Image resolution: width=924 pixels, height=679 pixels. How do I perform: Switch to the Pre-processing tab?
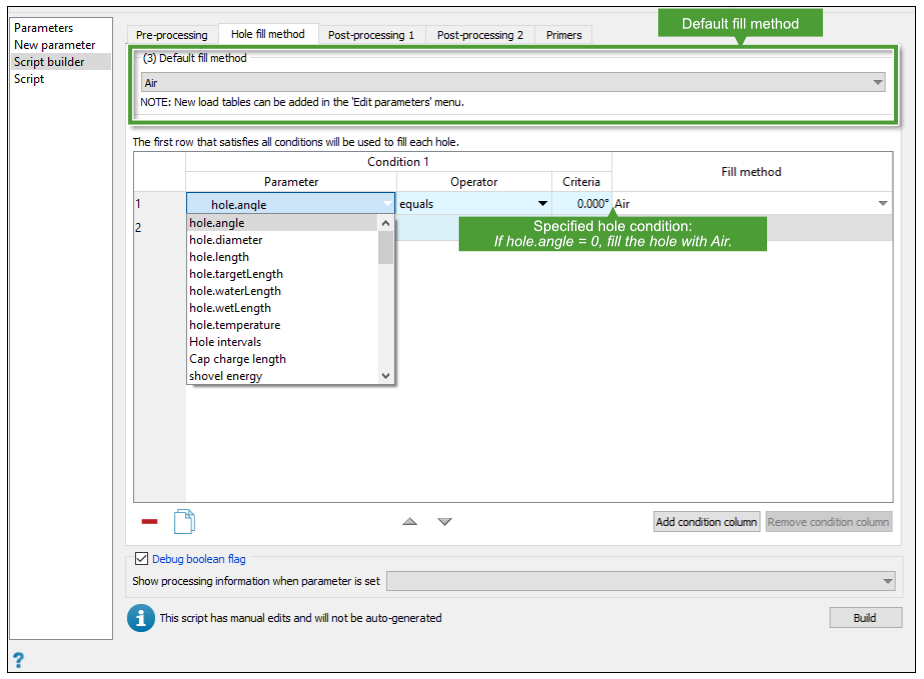point(171,35)
